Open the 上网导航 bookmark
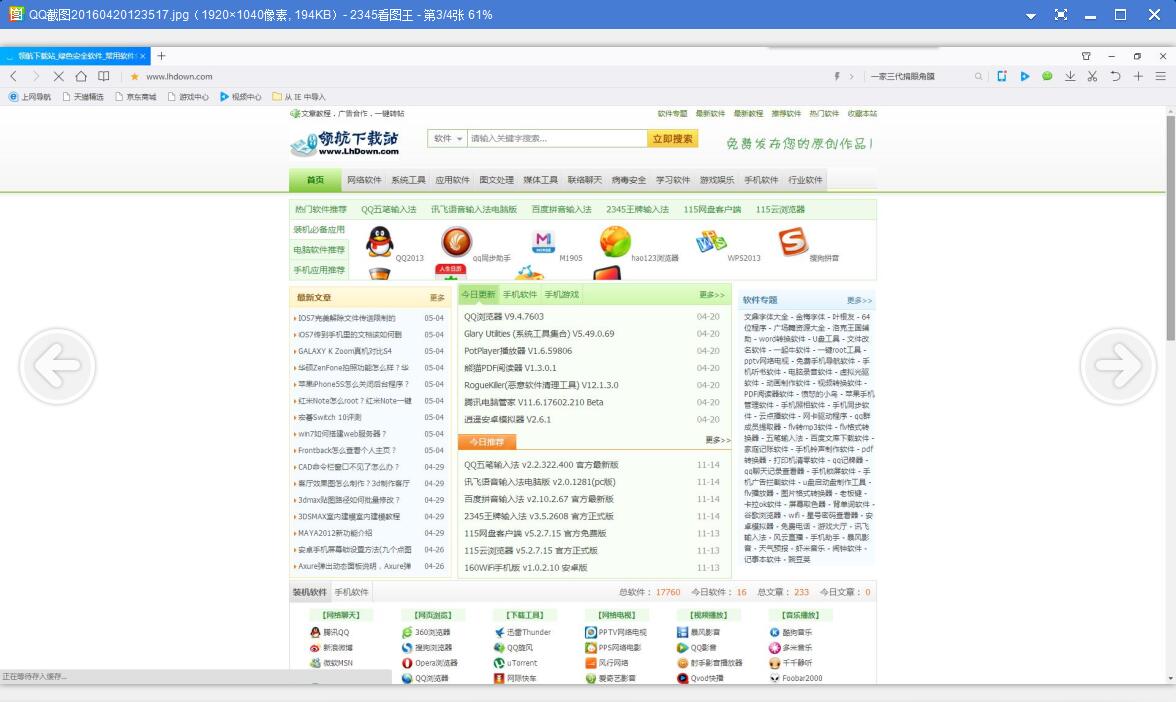The image size is (1176, 702). click(30, 97)
